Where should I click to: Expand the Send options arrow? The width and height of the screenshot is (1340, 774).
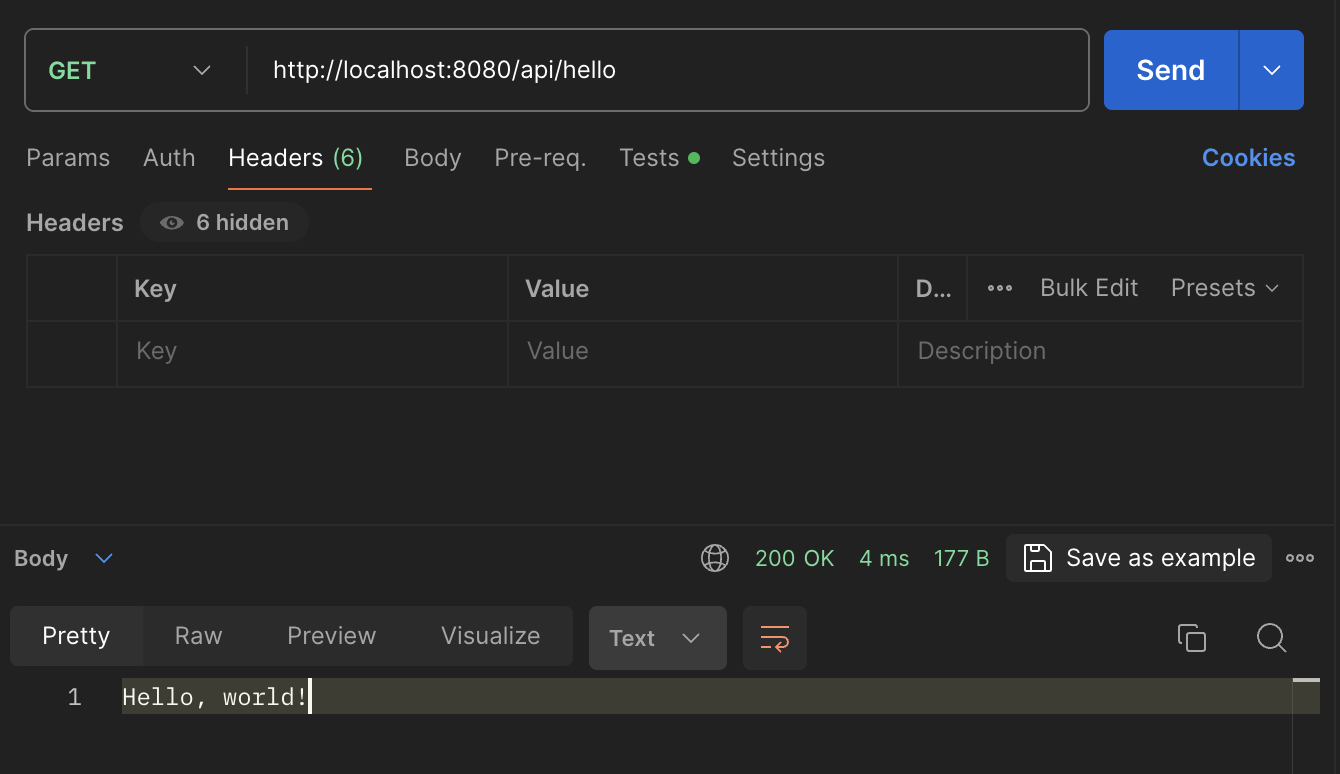(1271, 70)
